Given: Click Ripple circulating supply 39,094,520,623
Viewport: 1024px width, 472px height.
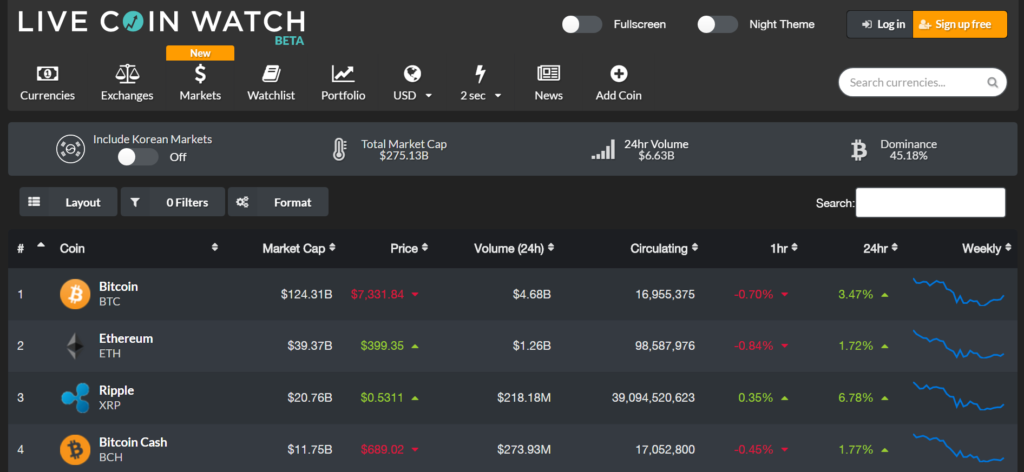Looking at the screenshot, I should 654,398.
